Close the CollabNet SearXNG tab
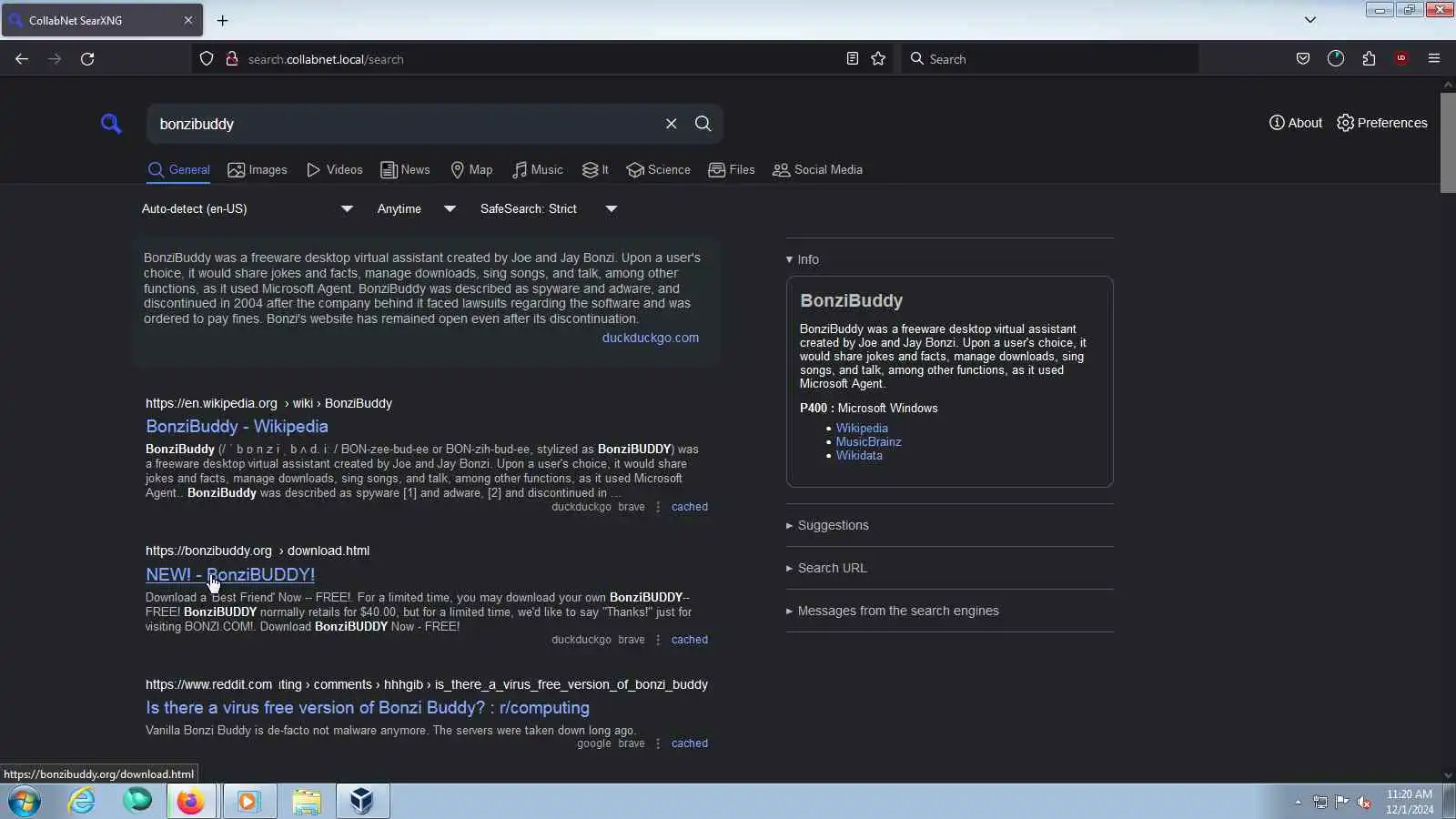The width and height of the screenshot is (1456, 819). point(188,20)
